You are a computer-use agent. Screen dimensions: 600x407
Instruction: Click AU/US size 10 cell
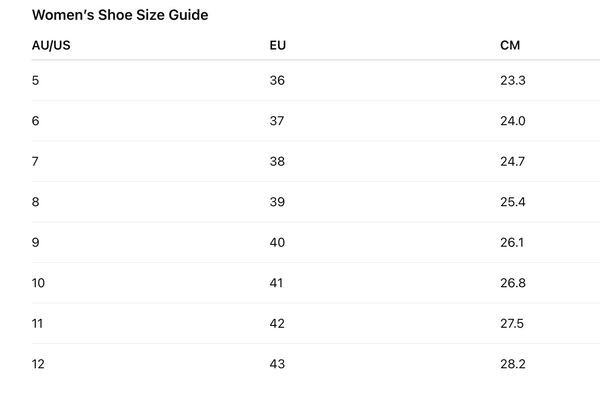38,283
